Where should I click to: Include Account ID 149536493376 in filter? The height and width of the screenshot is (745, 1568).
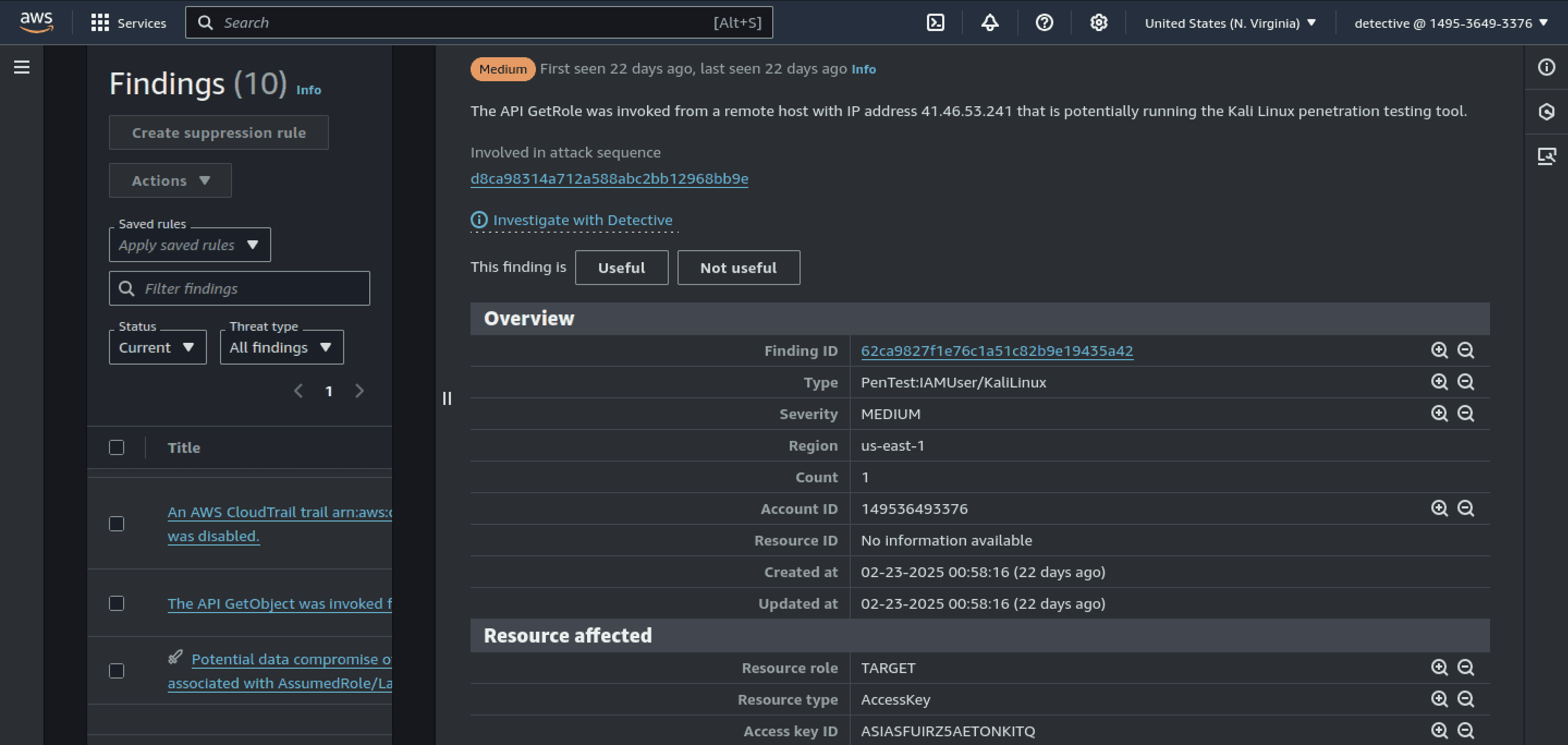point(1439,508)
